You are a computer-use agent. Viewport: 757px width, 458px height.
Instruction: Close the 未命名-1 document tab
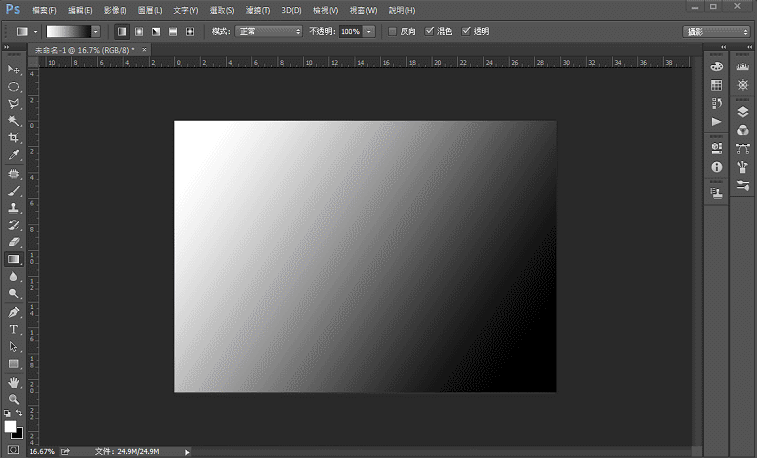click(x=144, y=50)
